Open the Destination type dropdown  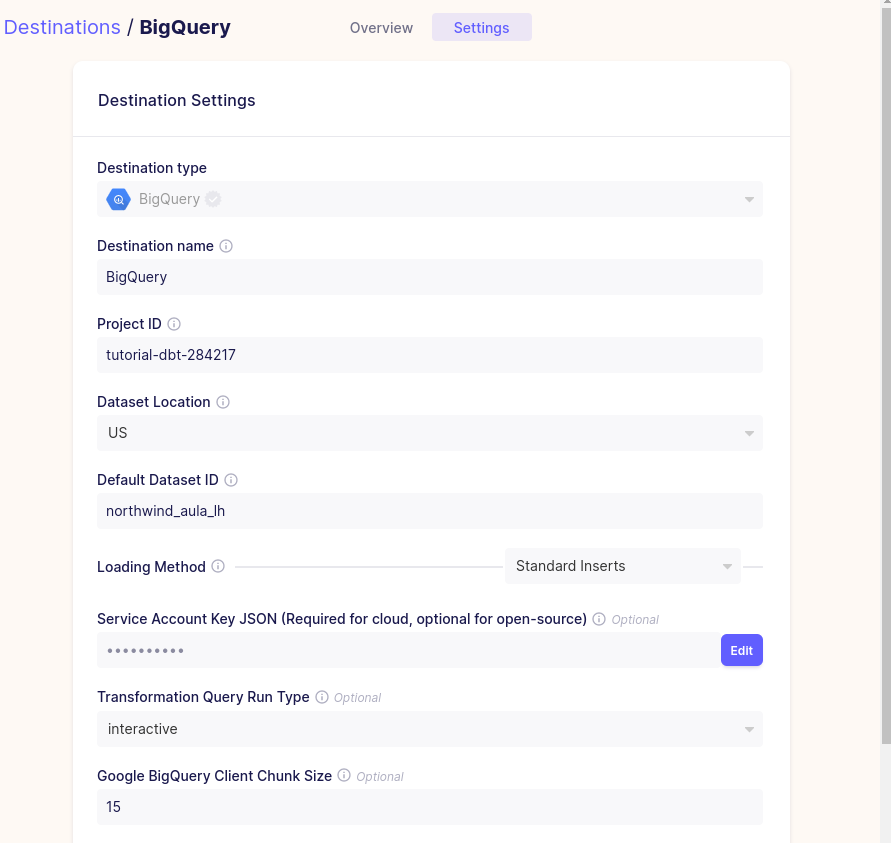(430, 199)
